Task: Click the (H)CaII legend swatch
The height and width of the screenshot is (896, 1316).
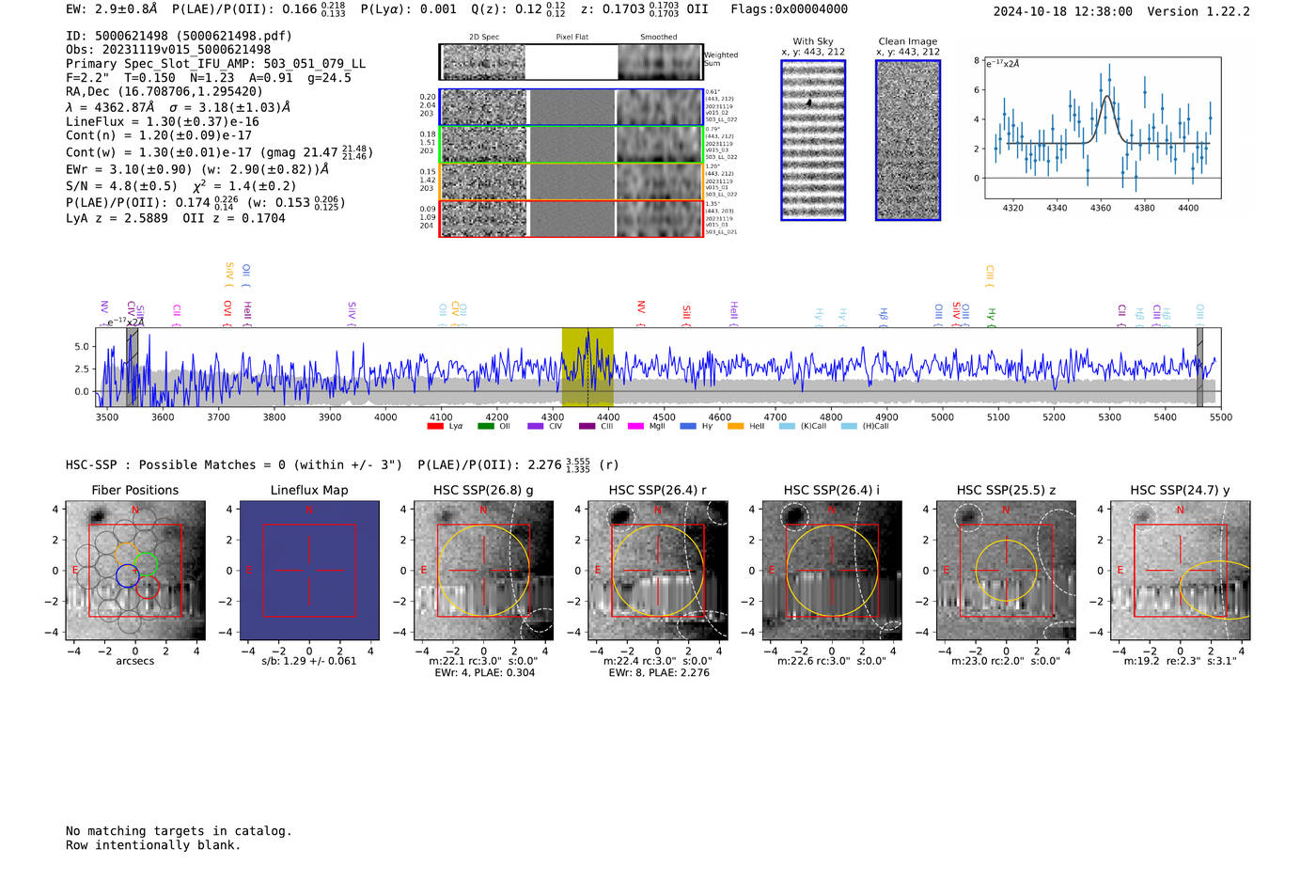Action: coord(850,426)
